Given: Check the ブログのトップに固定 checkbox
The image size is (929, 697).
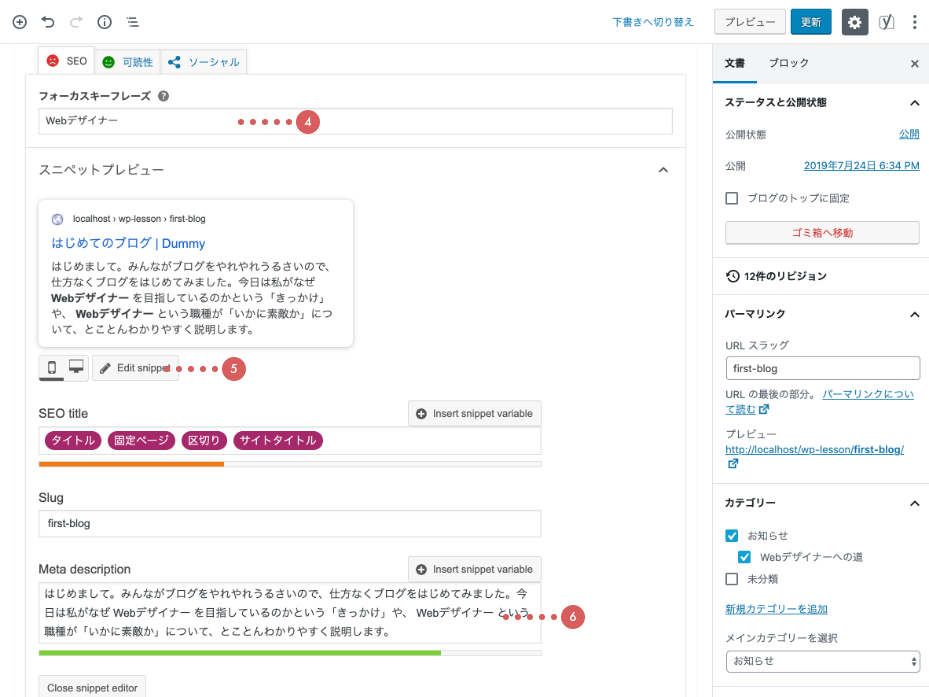Looking at the screenshot, I should (x=732, y=198).
